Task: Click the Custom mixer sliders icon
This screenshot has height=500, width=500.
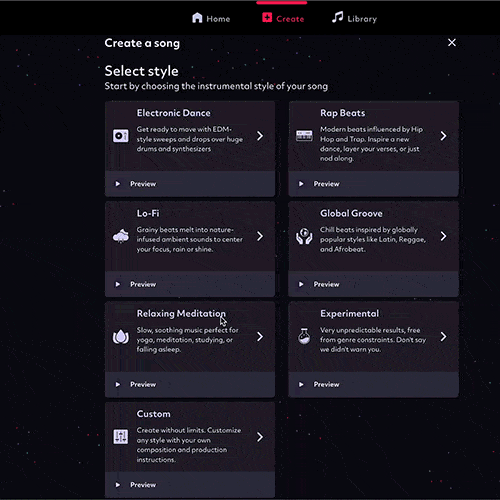Action: click(x=120, y=437)
